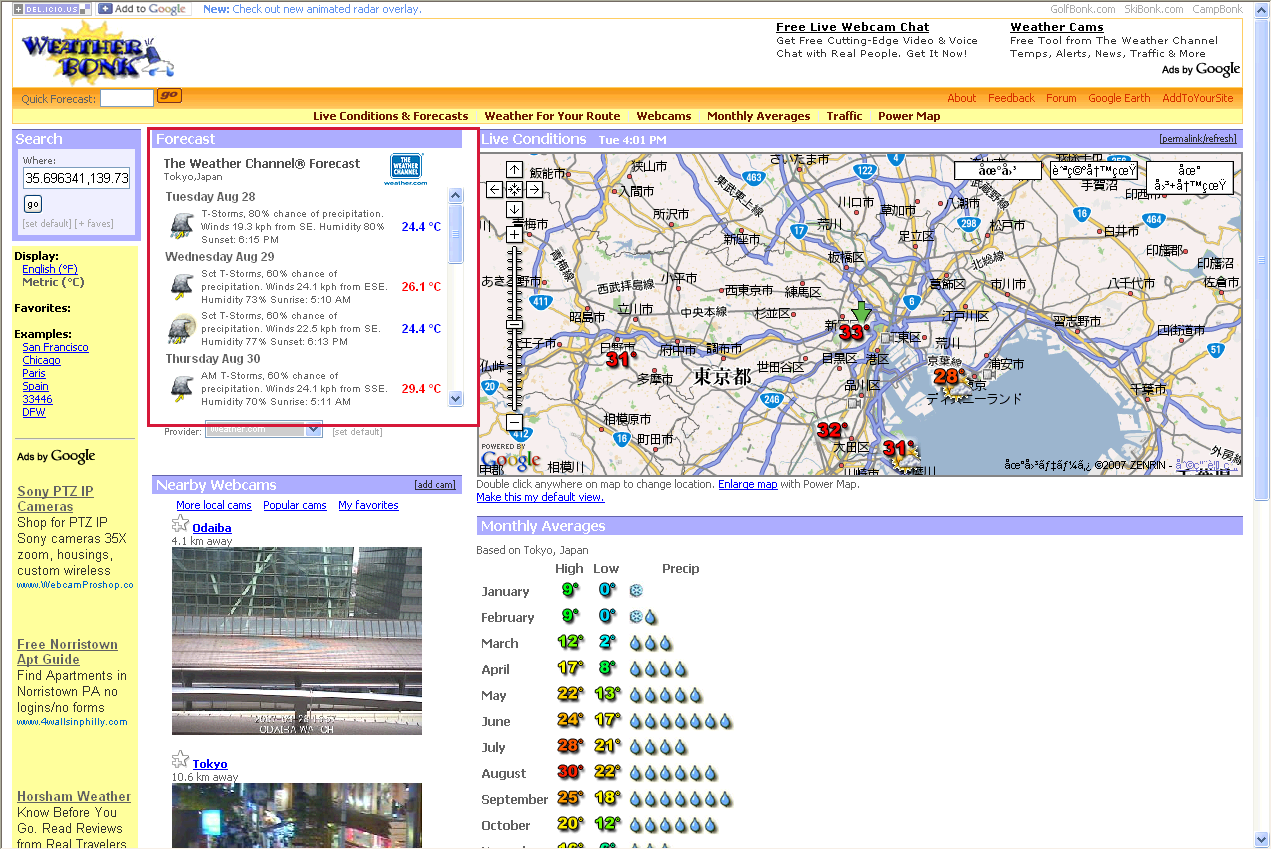1272x850 pixels.
Task: Focus the Quick Forecast input field
Action: 127,98
